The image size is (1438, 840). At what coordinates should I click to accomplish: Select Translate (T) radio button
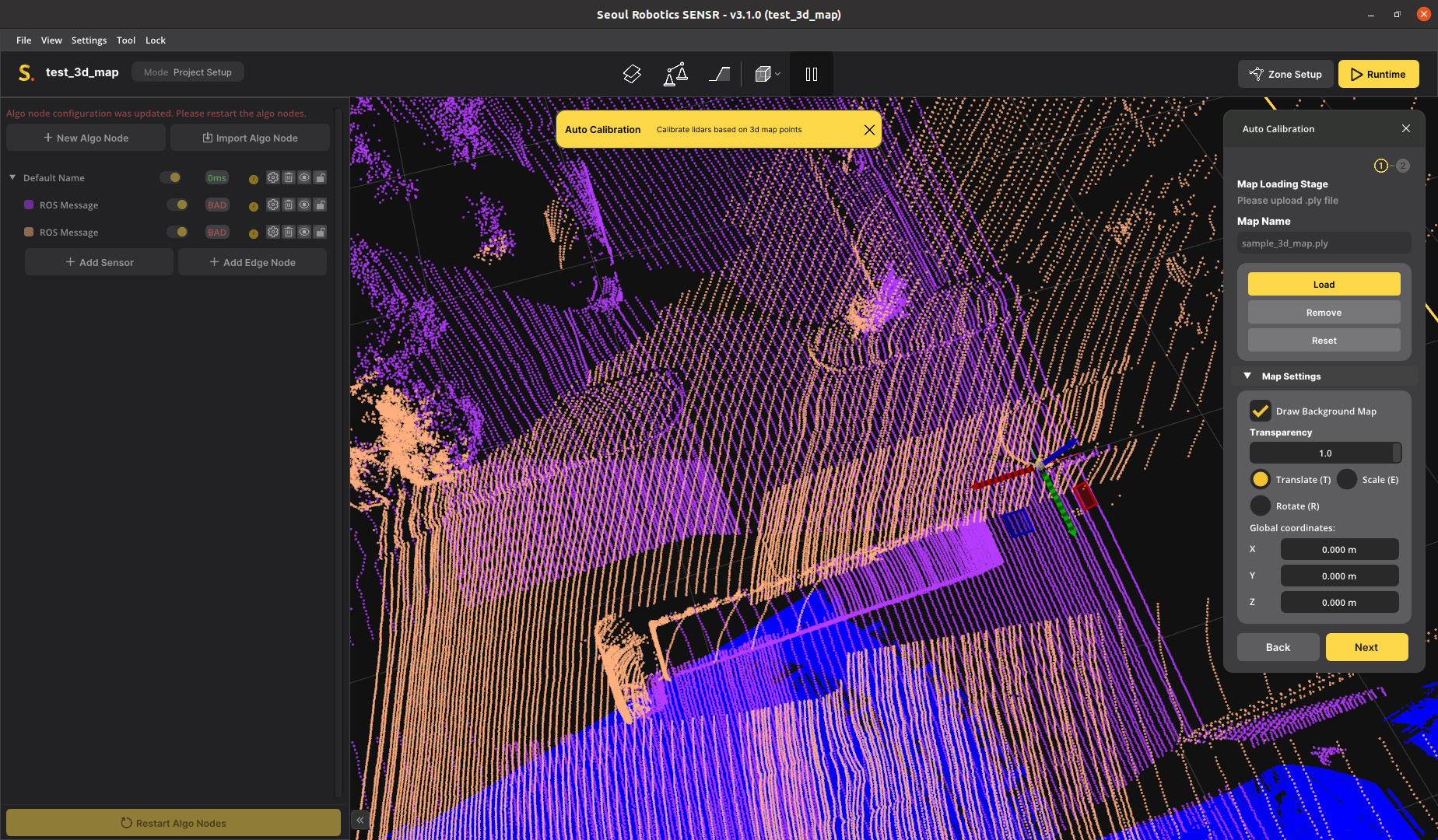pos(1260,479)
